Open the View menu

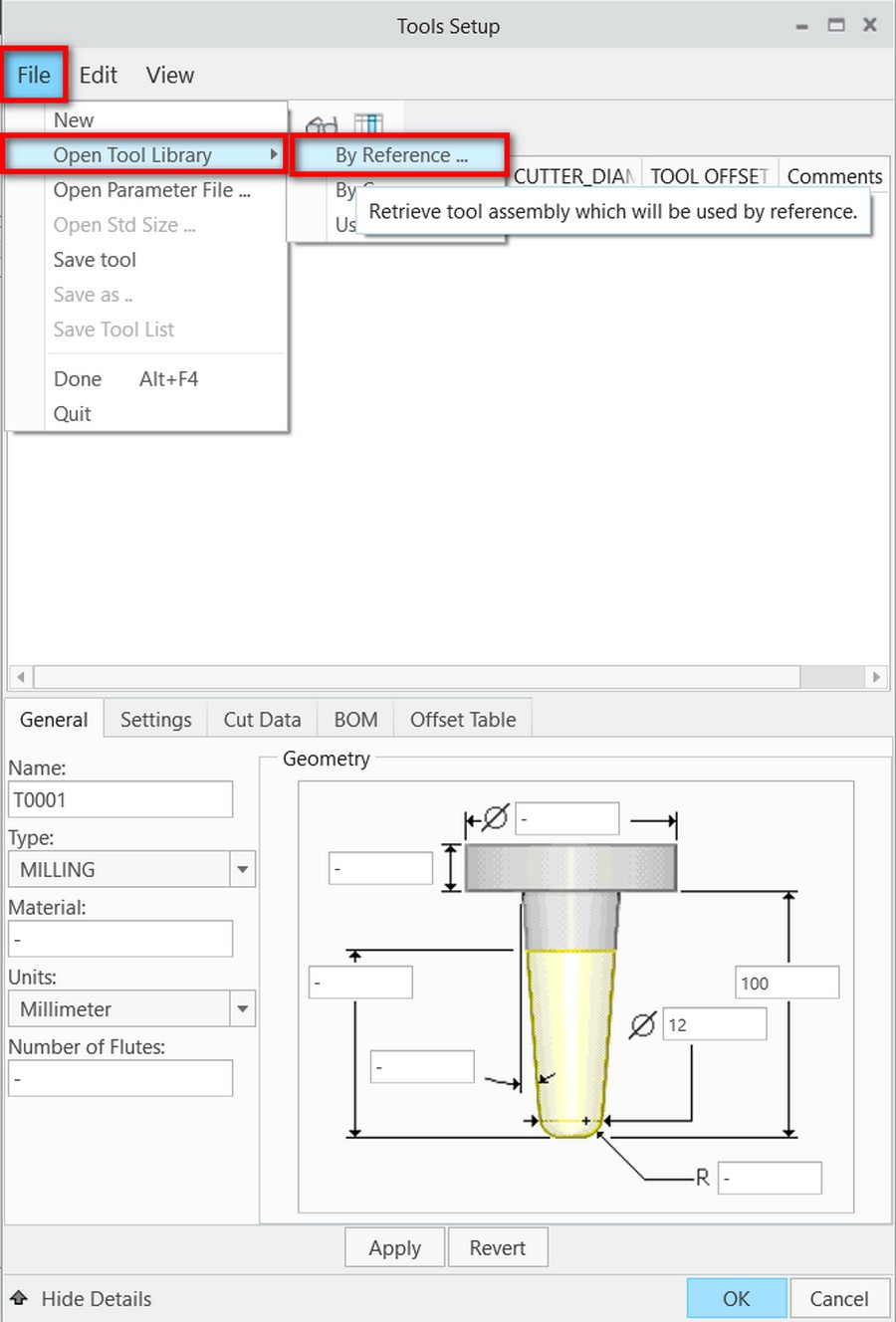[x=170, y=75]
